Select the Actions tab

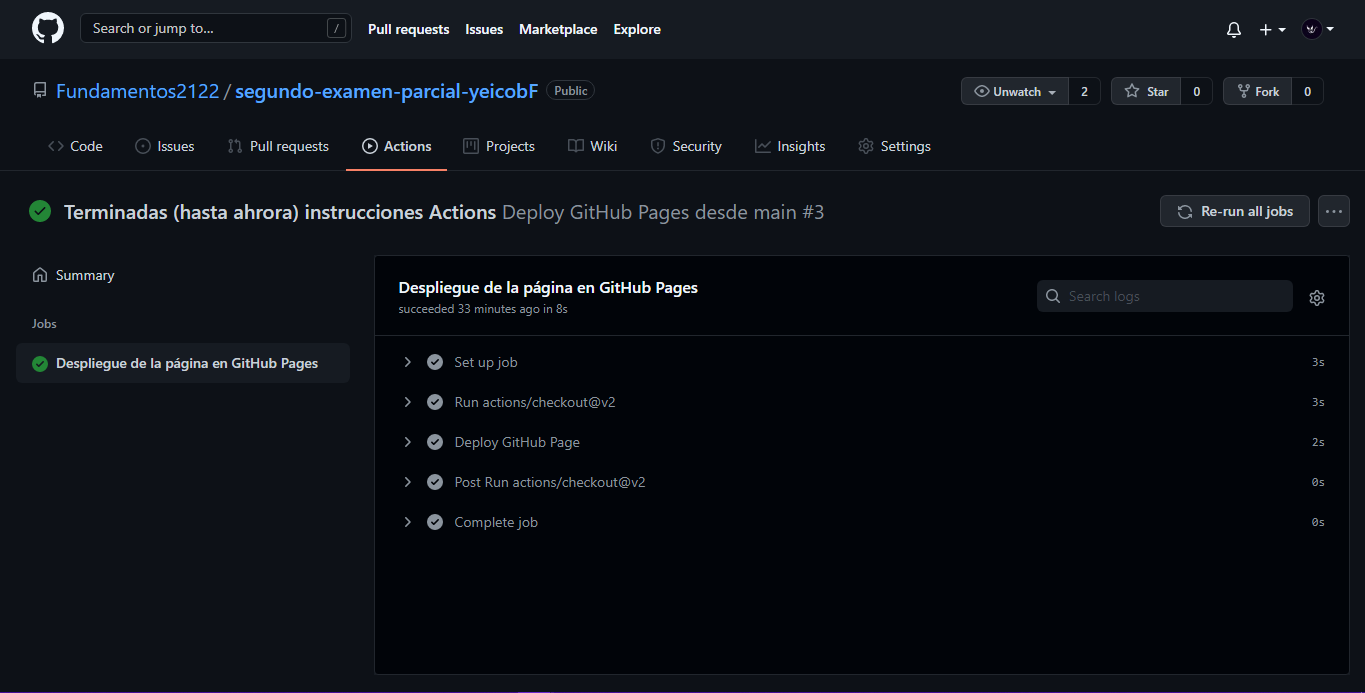tap(397, 146)
